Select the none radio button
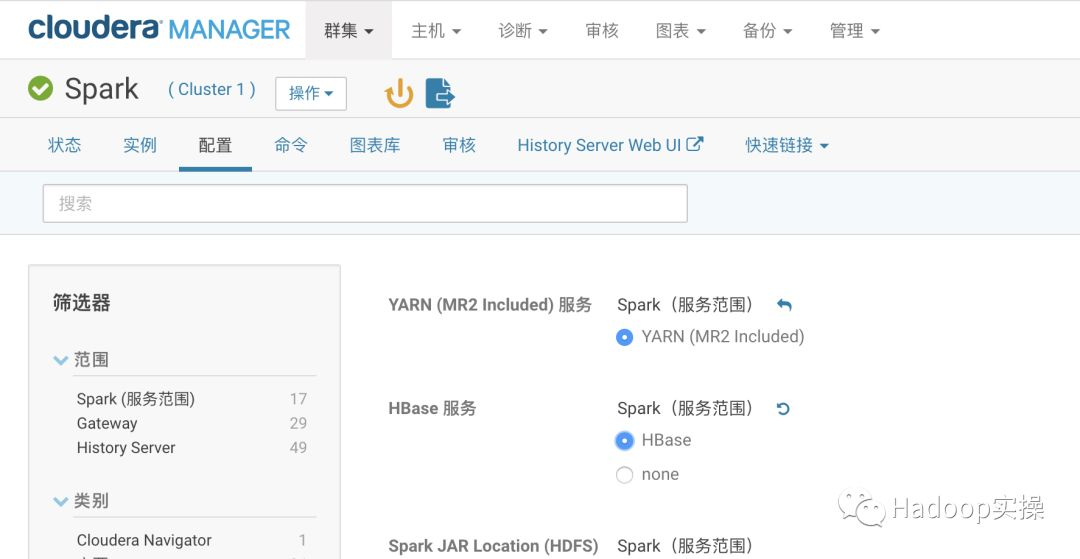This screenshot has height=559, width=1080. (x=625, y=475)
